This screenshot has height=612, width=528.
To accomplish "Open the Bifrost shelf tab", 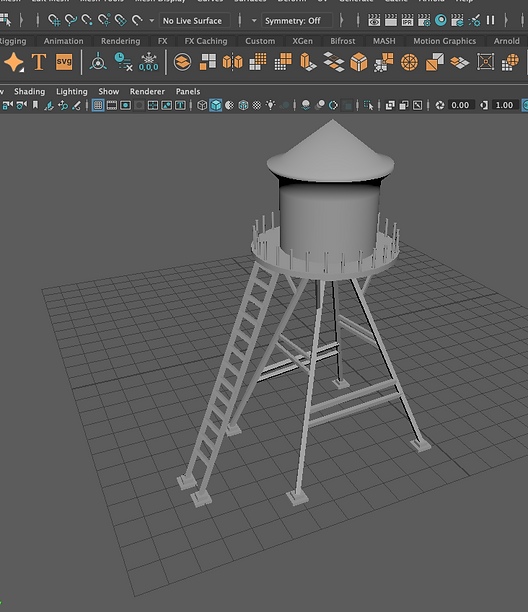I will (343, 41).
